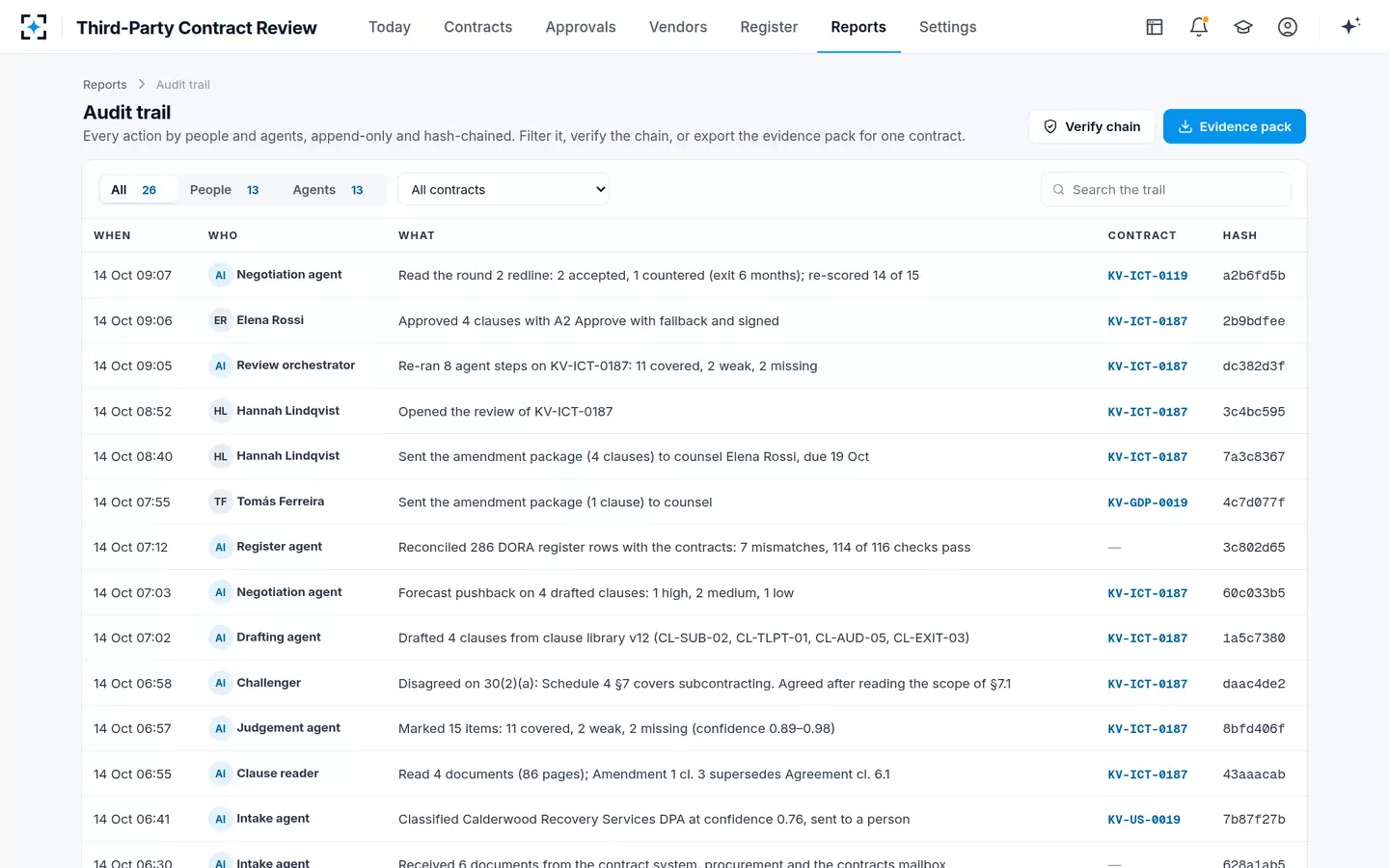Click the CONTRACT column header

point(1142,235)
